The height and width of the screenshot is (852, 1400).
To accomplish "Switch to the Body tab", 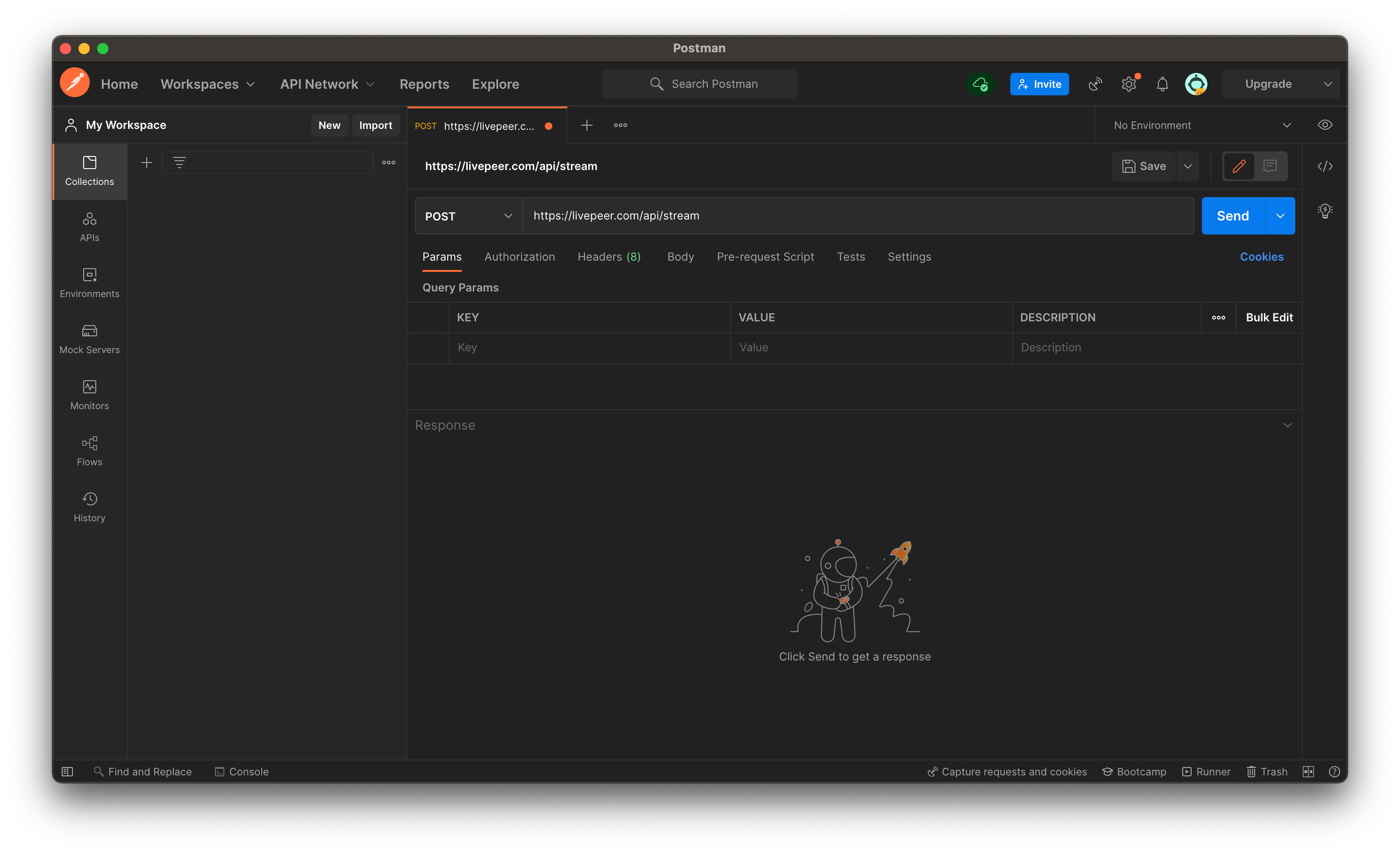I will pyautogui.click(x=681, y=257).
